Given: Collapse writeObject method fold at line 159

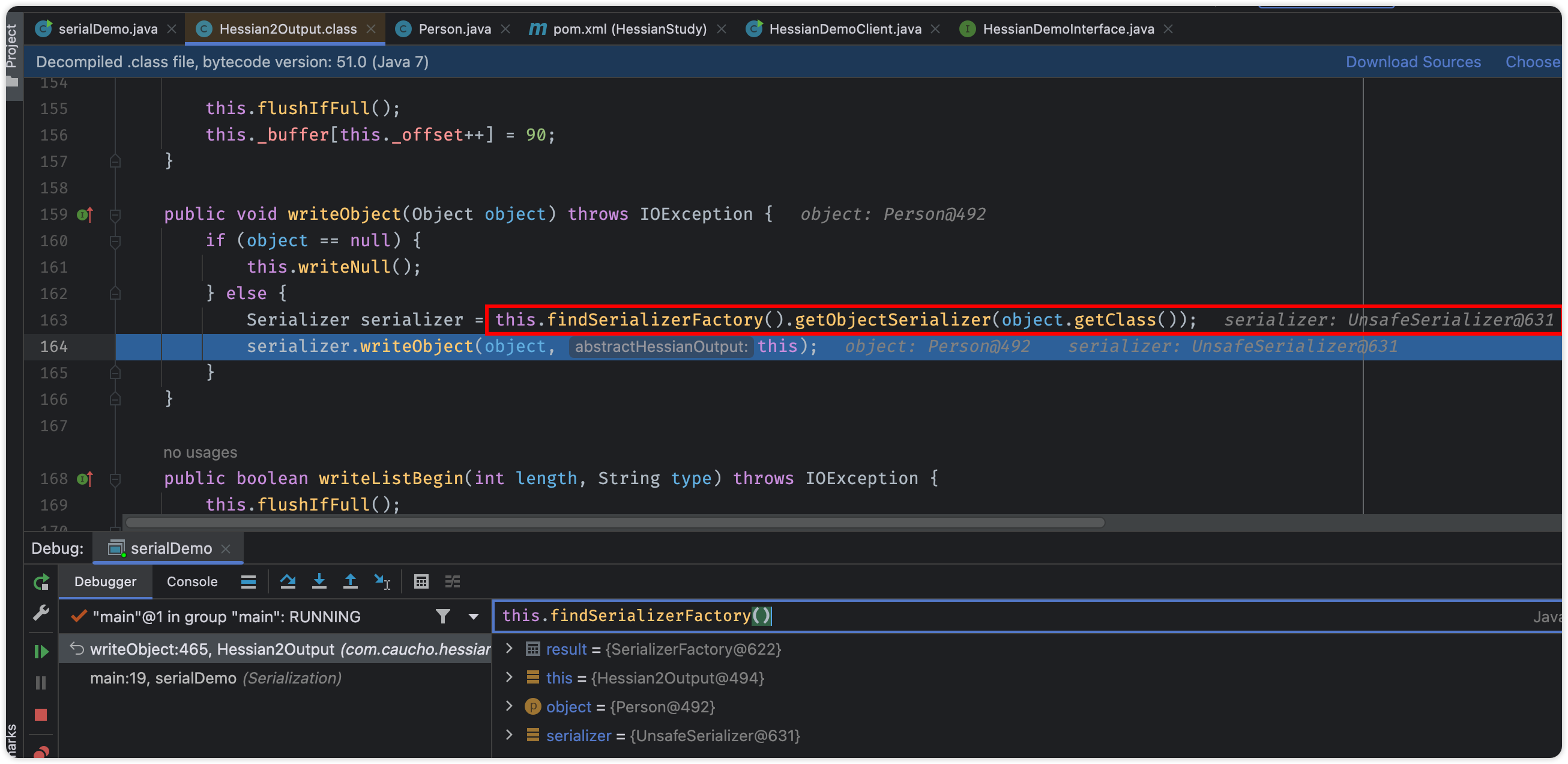Looking at the screenshot, I should (115, 214).
